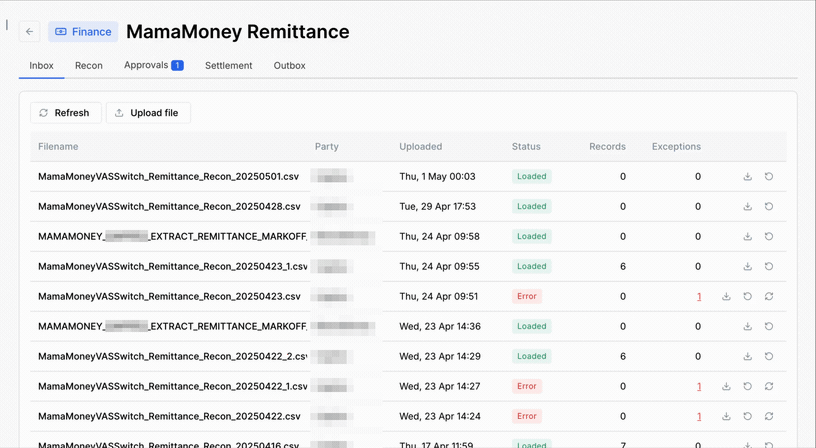This screenshot has width=816, height=448.
Task: Download the Remittance_Recon_20250423_1.csv file
Action: pyautogui.click(x=747, y=266)
